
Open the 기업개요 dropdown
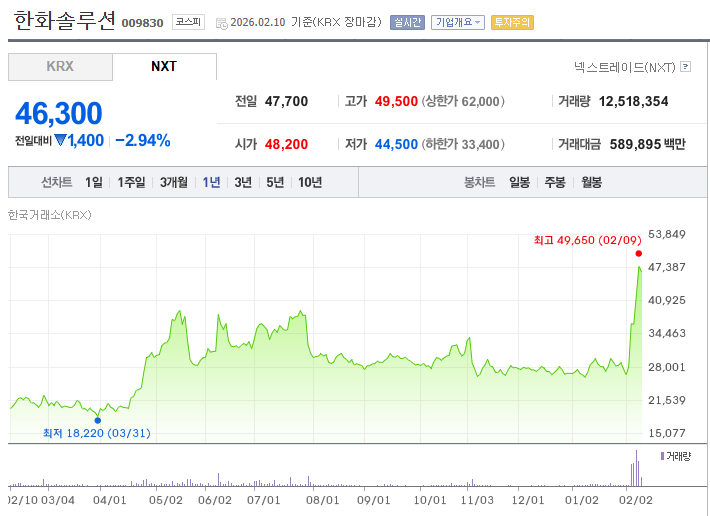[x=458, y=22]
